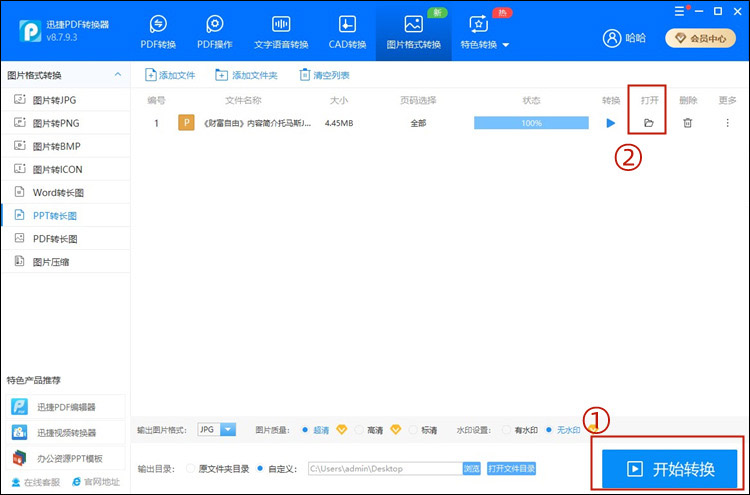Screen dimensions: 750x495
Task: Choose 自定义 output directory radio
Action: pos(260,469)
